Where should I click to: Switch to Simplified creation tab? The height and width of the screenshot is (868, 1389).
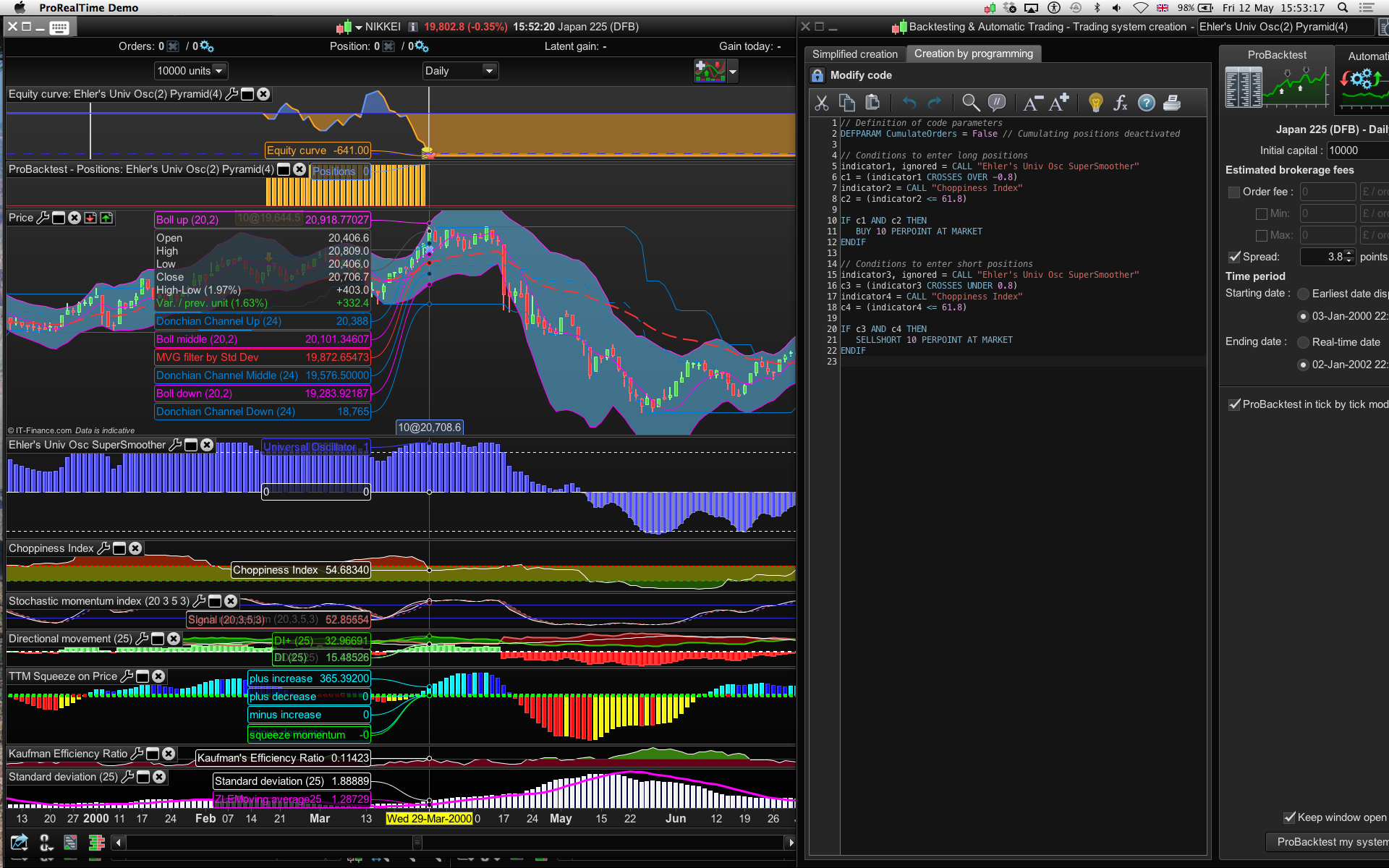coord(854,54)
